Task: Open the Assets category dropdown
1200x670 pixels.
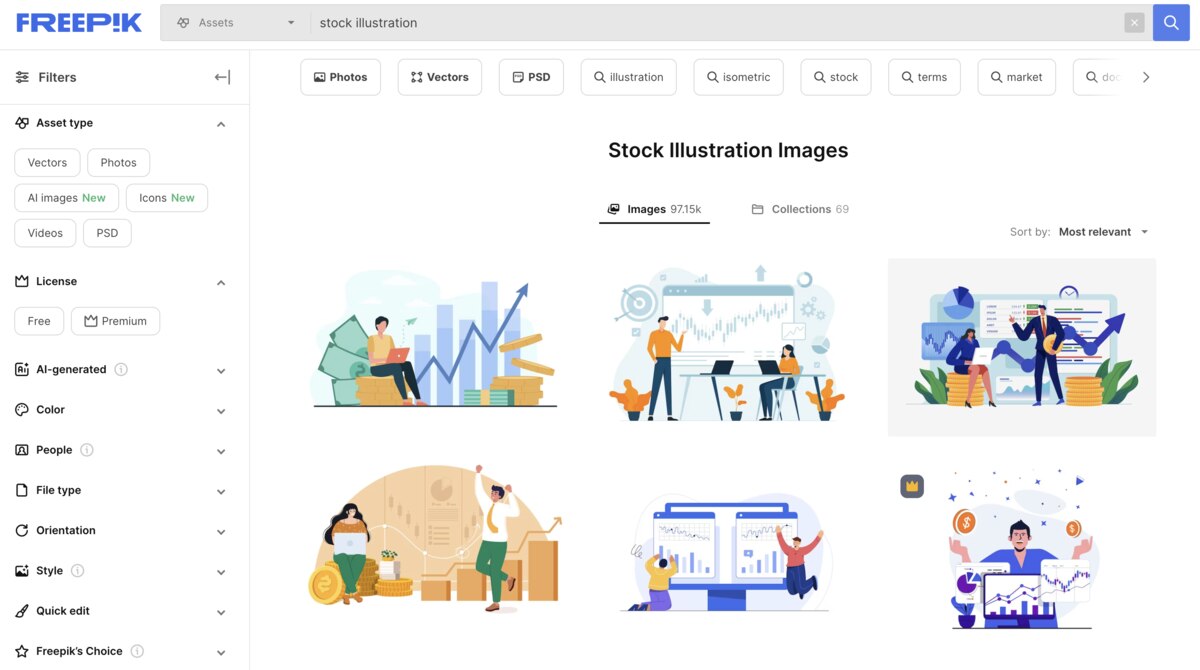Action: pos(232,21)
